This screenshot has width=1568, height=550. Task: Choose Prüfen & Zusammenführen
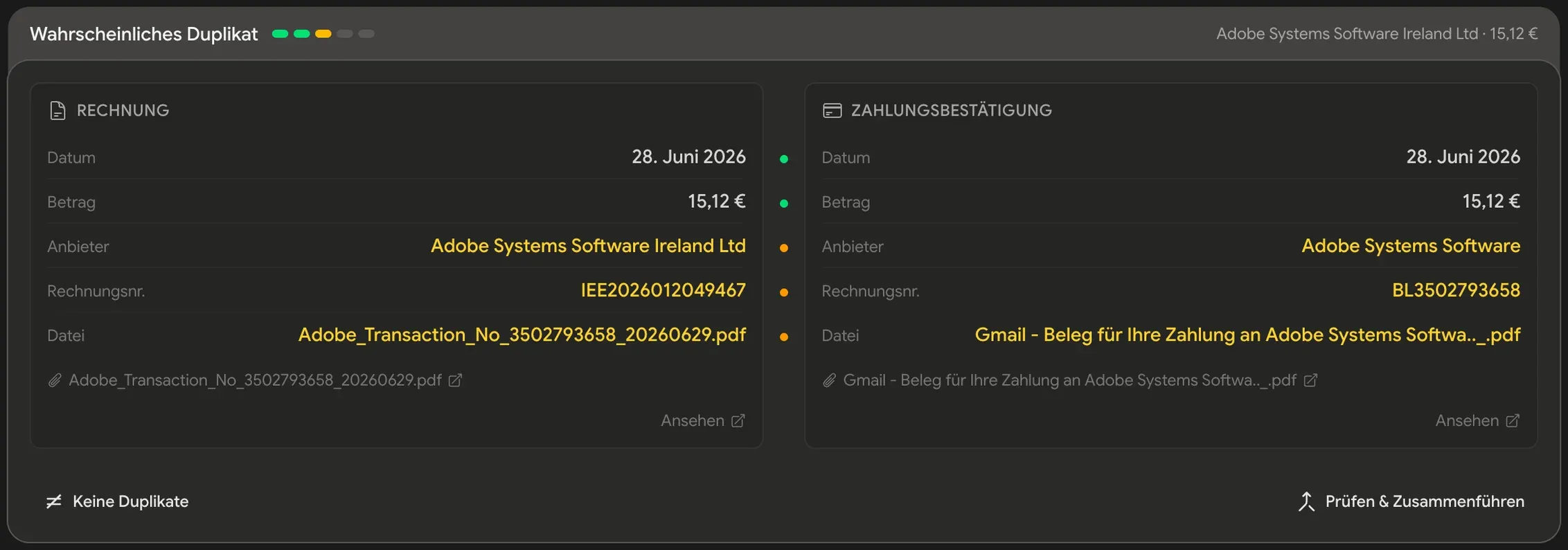click(1411, 502)
